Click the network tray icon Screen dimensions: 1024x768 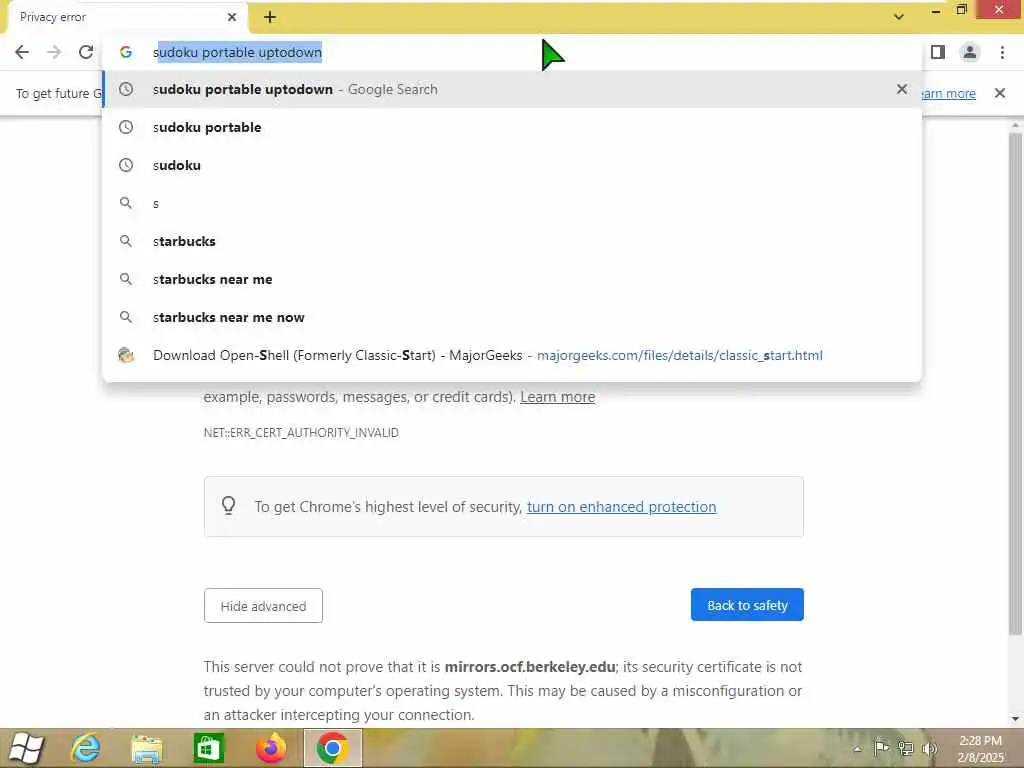(x=905, y=748)
